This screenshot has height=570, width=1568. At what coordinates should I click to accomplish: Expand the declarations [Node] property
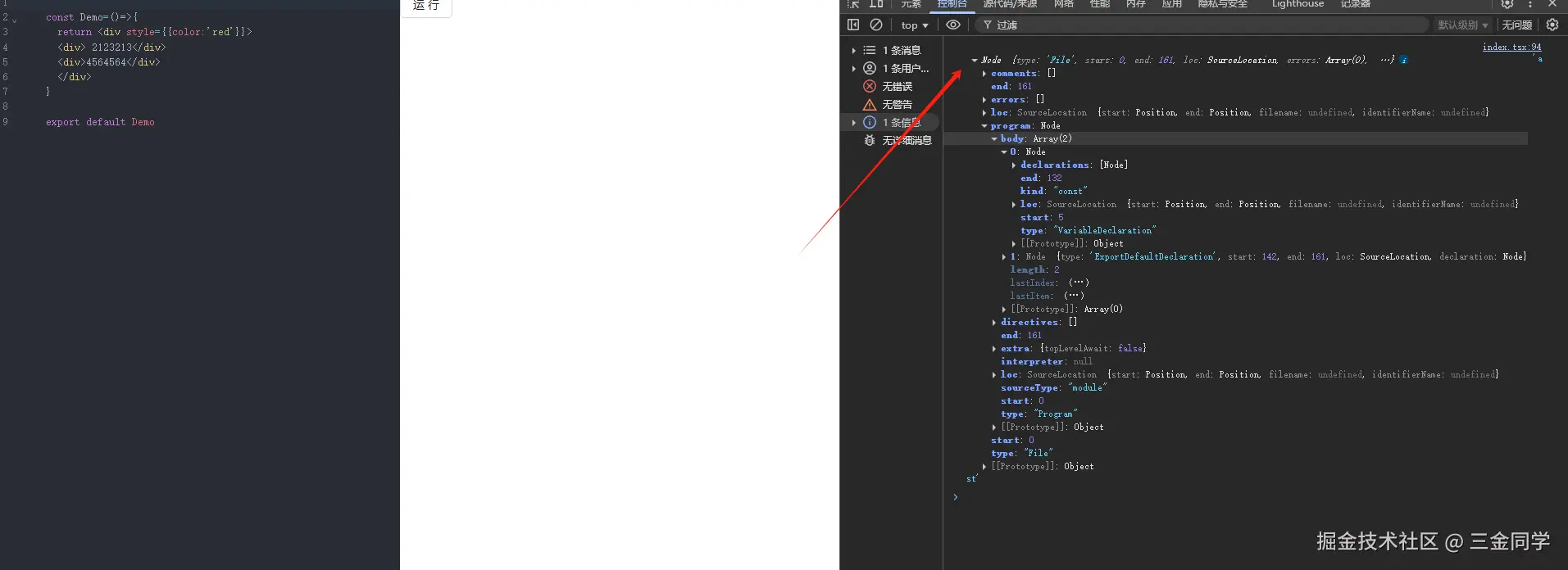point(1014,165)
